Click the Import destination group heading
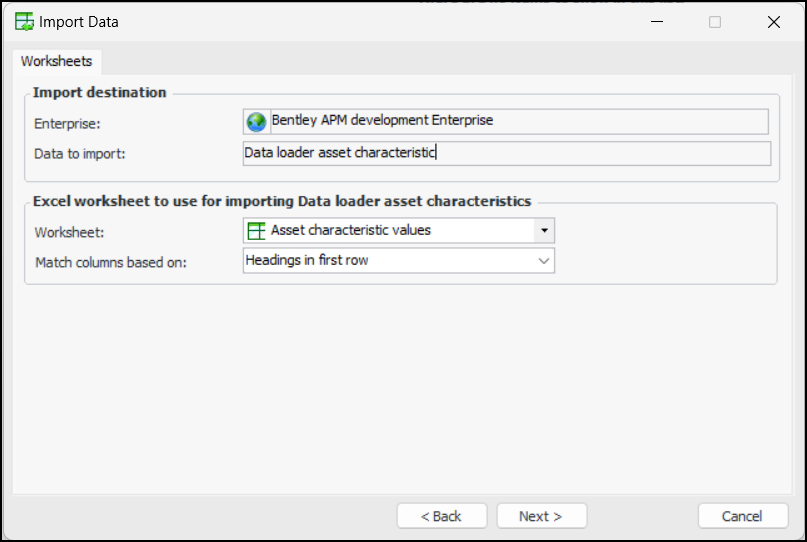Screen dimensions: 807x542 (x=100, y=92)
